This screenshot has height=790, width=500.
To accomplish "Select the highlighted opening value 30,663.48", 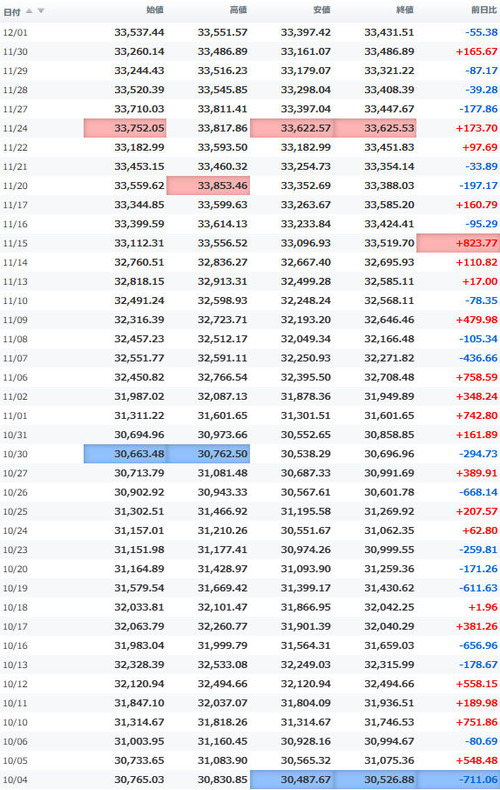I will pos(125,453).
